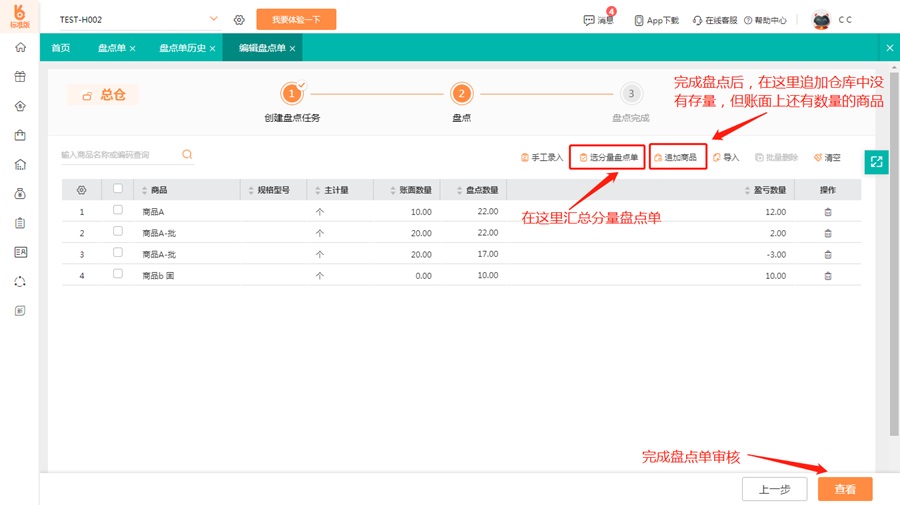Toggle the green fullscreen expand button
Viewport: 900px width, 505px height.
pyautogui.click(x=876, y=162)
